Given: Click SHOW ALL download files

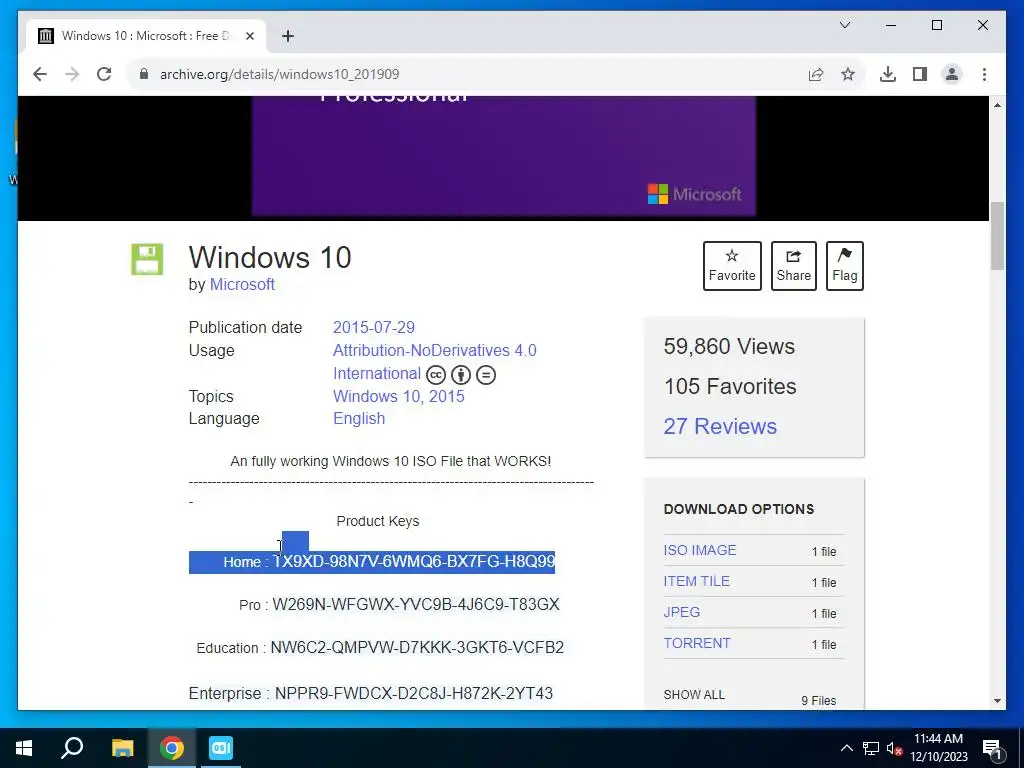Looking at the screenshot, I should (x=694, y=695).
